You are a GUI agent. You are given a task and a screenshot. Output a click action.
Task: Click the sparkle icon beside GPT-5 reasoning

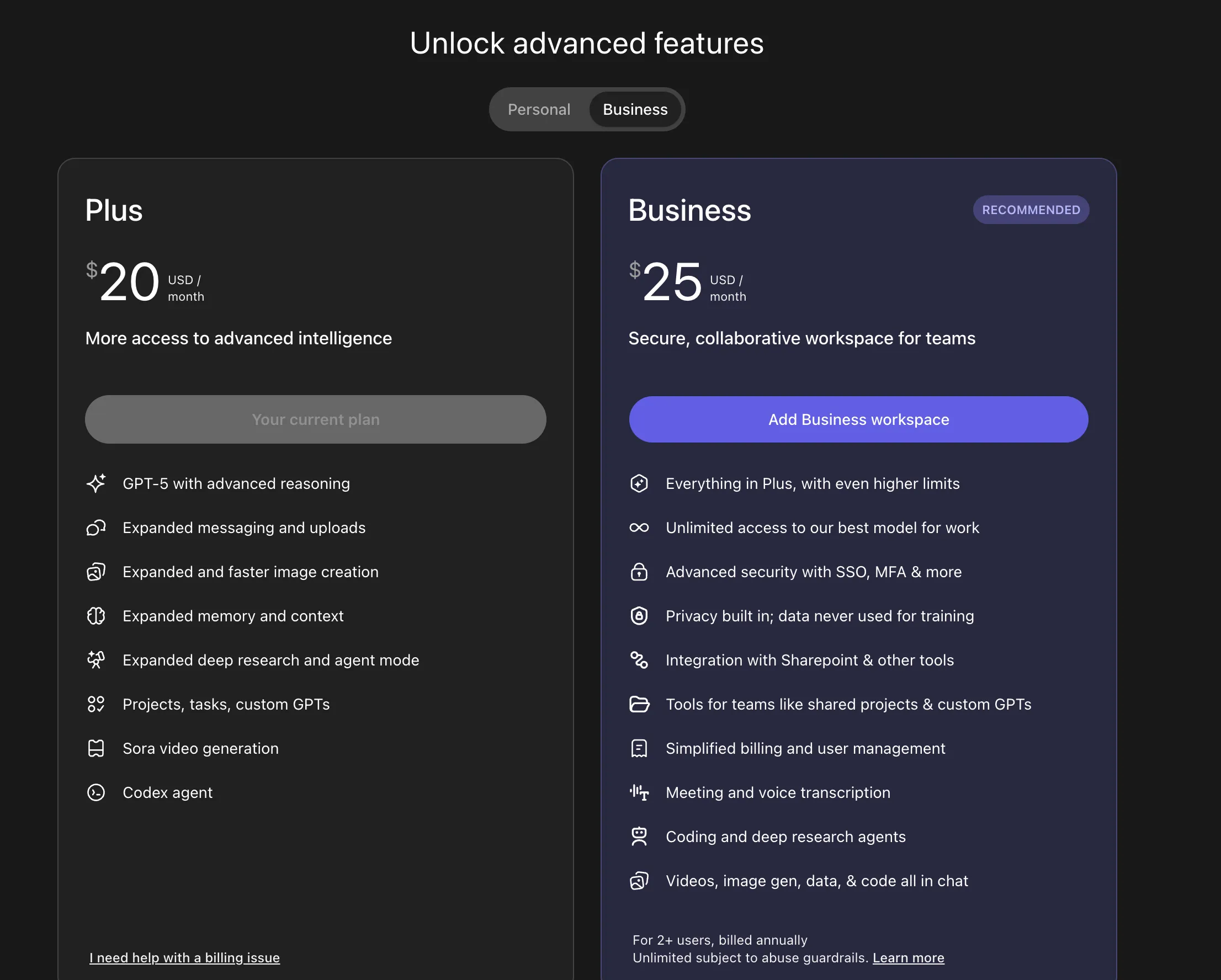click(96, 483)
